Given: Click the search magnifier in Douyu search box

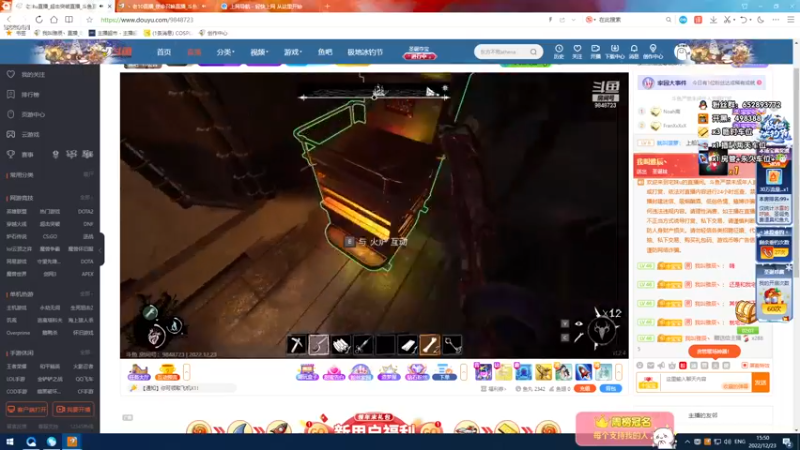Looking at the screenshot, I should [533, 52].
